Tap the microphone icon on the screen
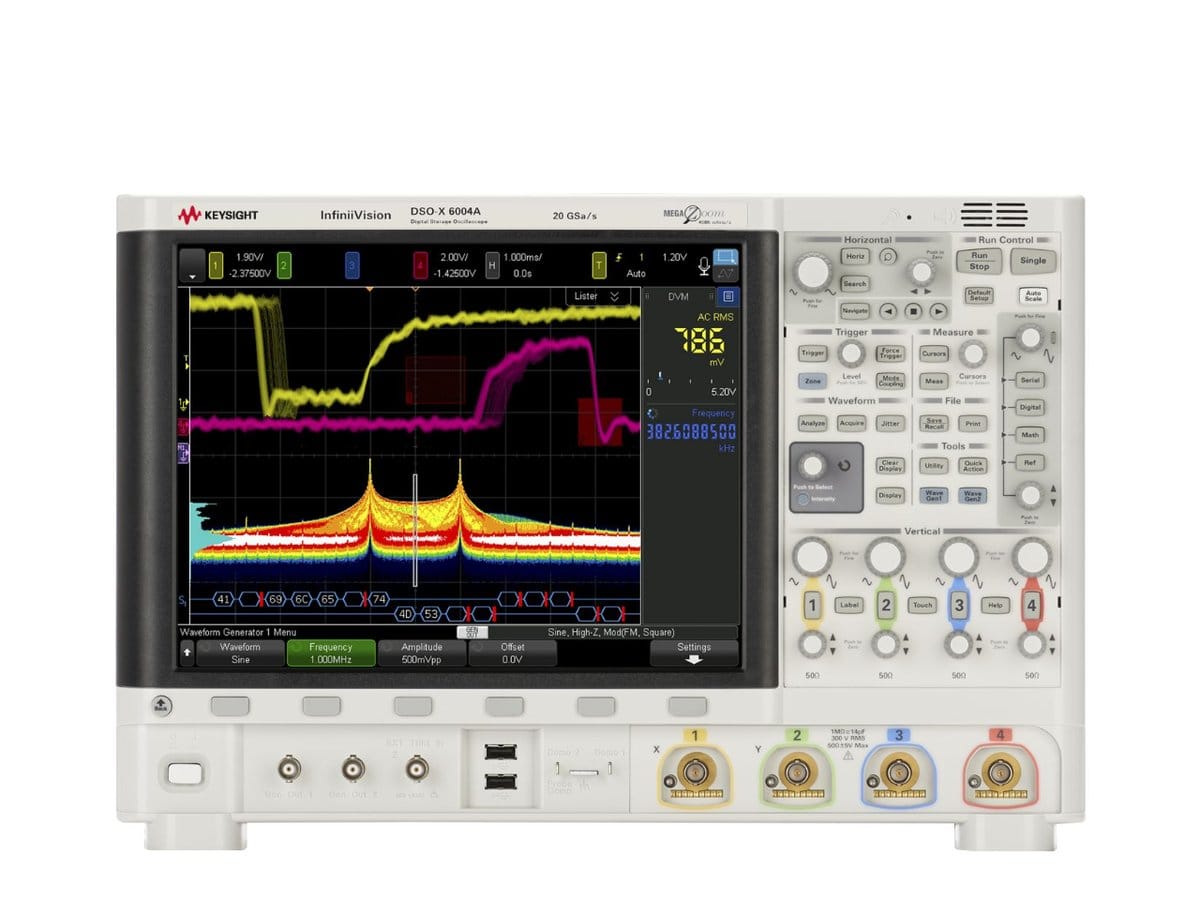The image size is (1200, 900). coord(705,265)
